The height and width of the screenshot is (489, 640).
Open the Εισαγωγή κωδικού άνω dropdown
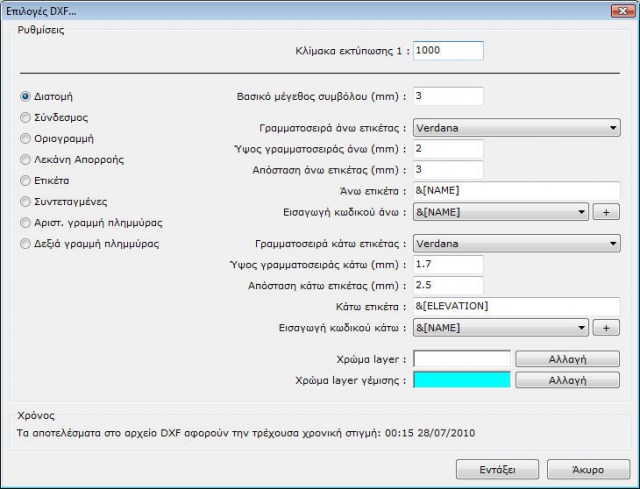click(499, 212)
